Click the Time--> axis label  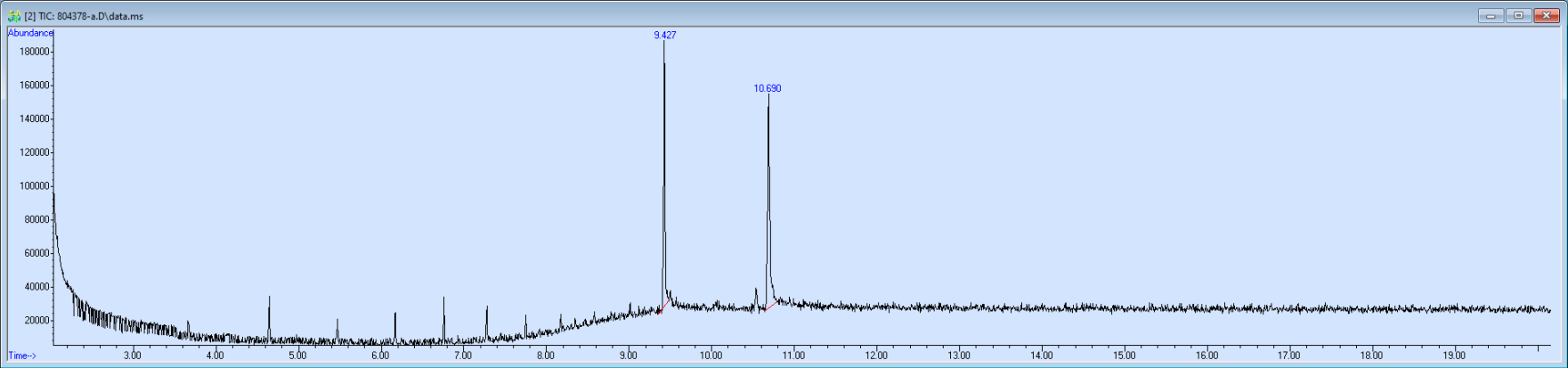click(22, 356)
